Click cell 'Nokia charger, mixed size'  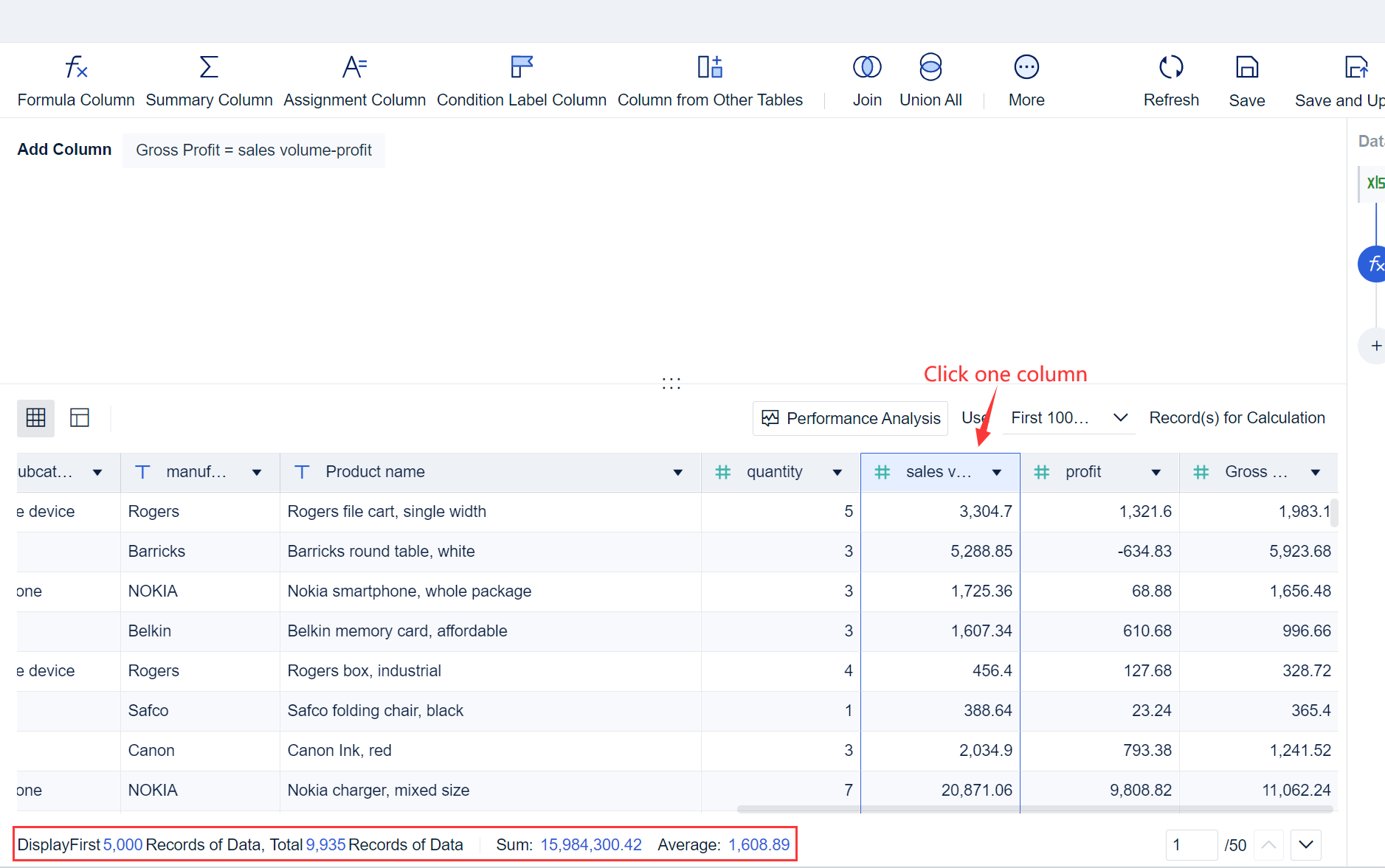click(491, 791)
